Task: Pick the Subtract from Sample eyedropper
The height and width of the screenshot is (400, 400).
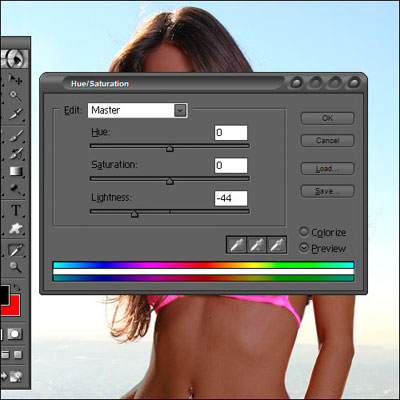Action: pos(277,245)
